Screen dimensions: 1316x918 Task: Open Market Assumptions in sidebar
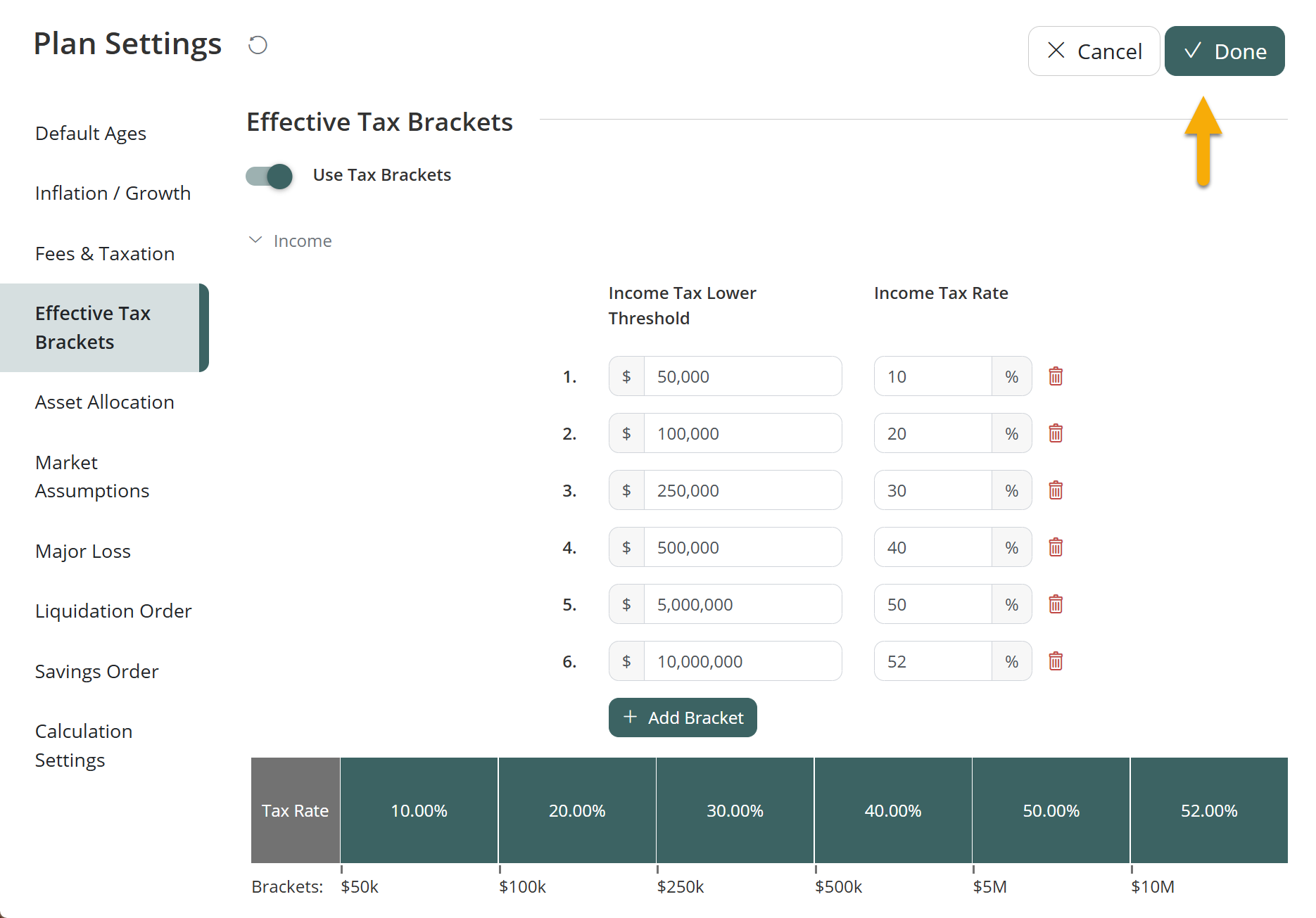pyautogui.click(x=92, y=476)
